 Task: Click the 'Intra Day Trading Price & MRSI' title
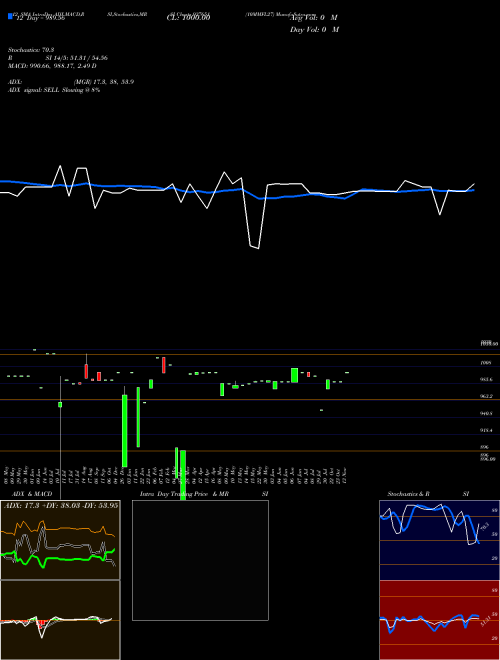point(204,494)
